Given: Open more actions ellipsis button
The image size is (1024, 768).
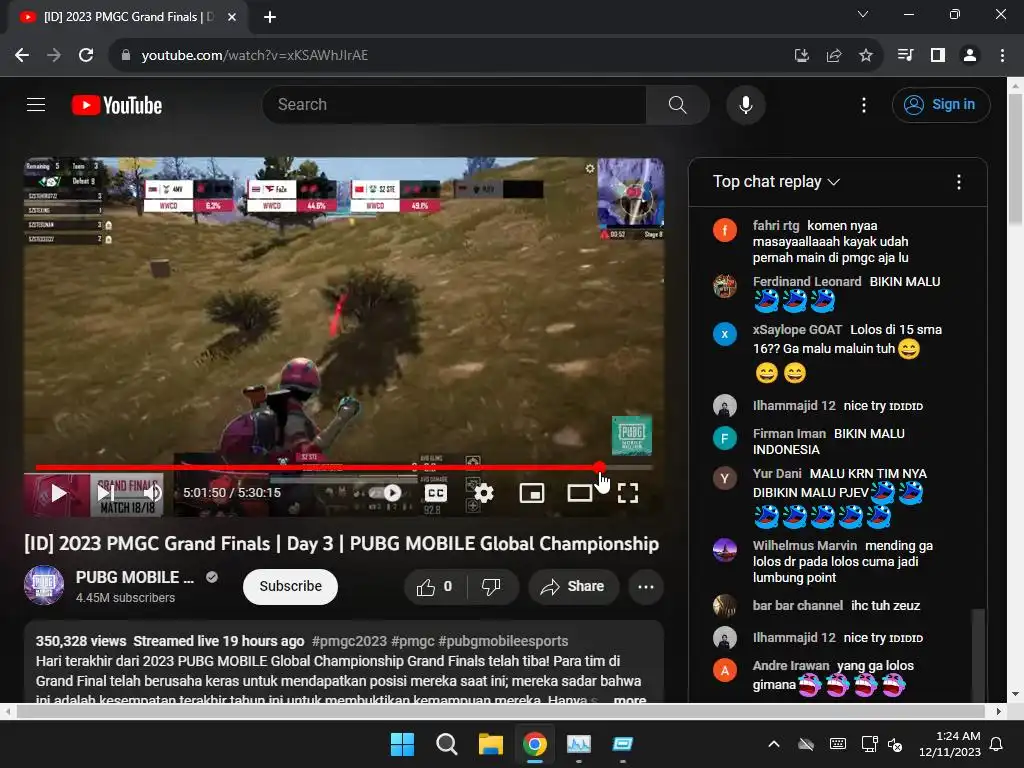Looking at the screenshot, I should [x=646, y=586].
